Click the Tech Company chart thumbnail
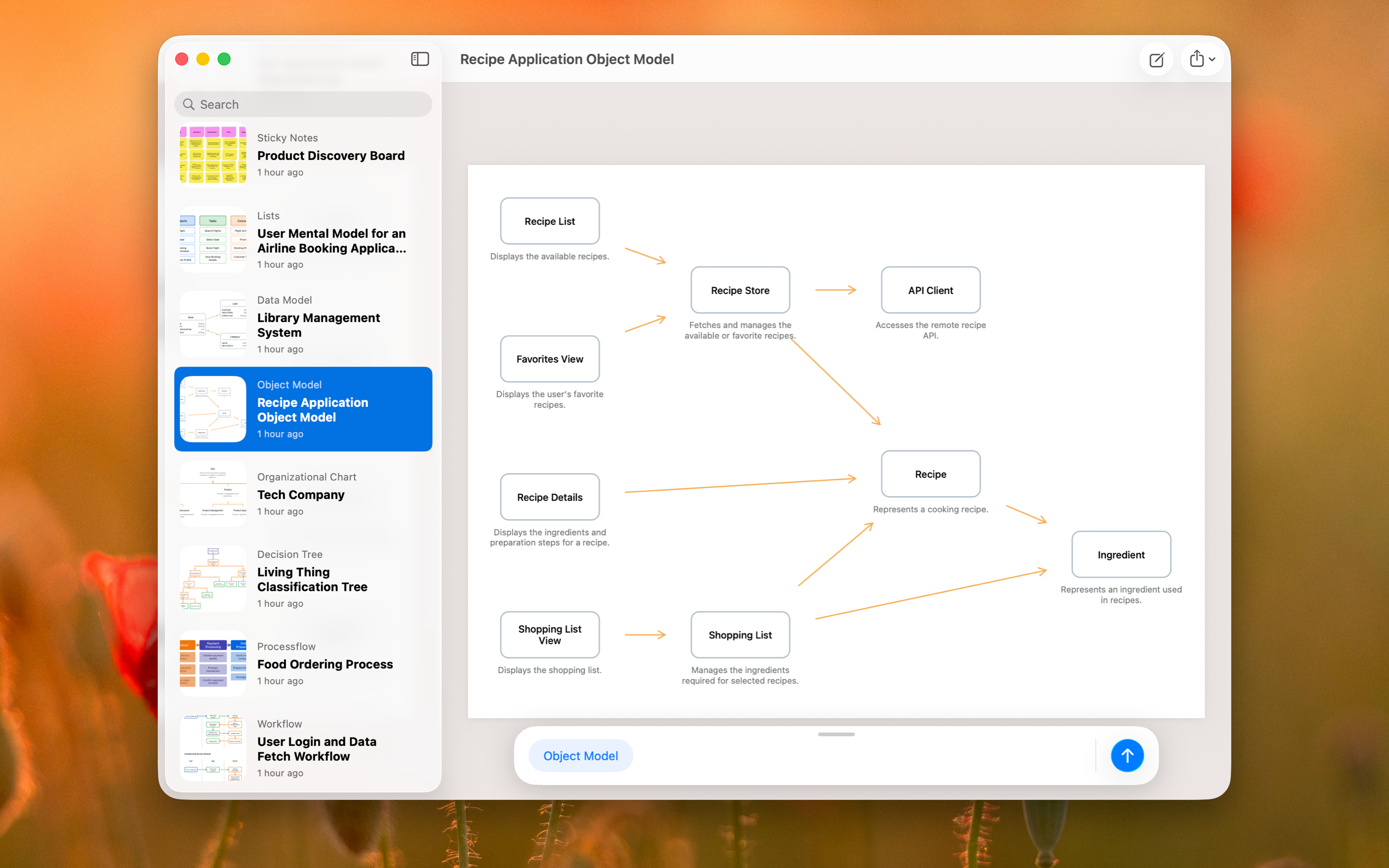 point(213,494)
